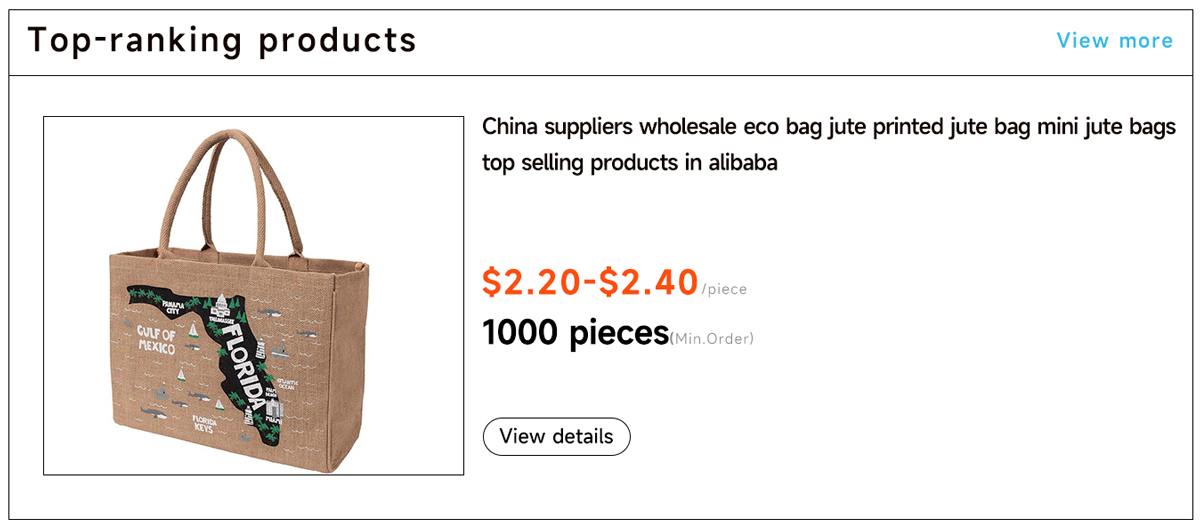Open the jute bag product thumbnail

coord(253,296)
